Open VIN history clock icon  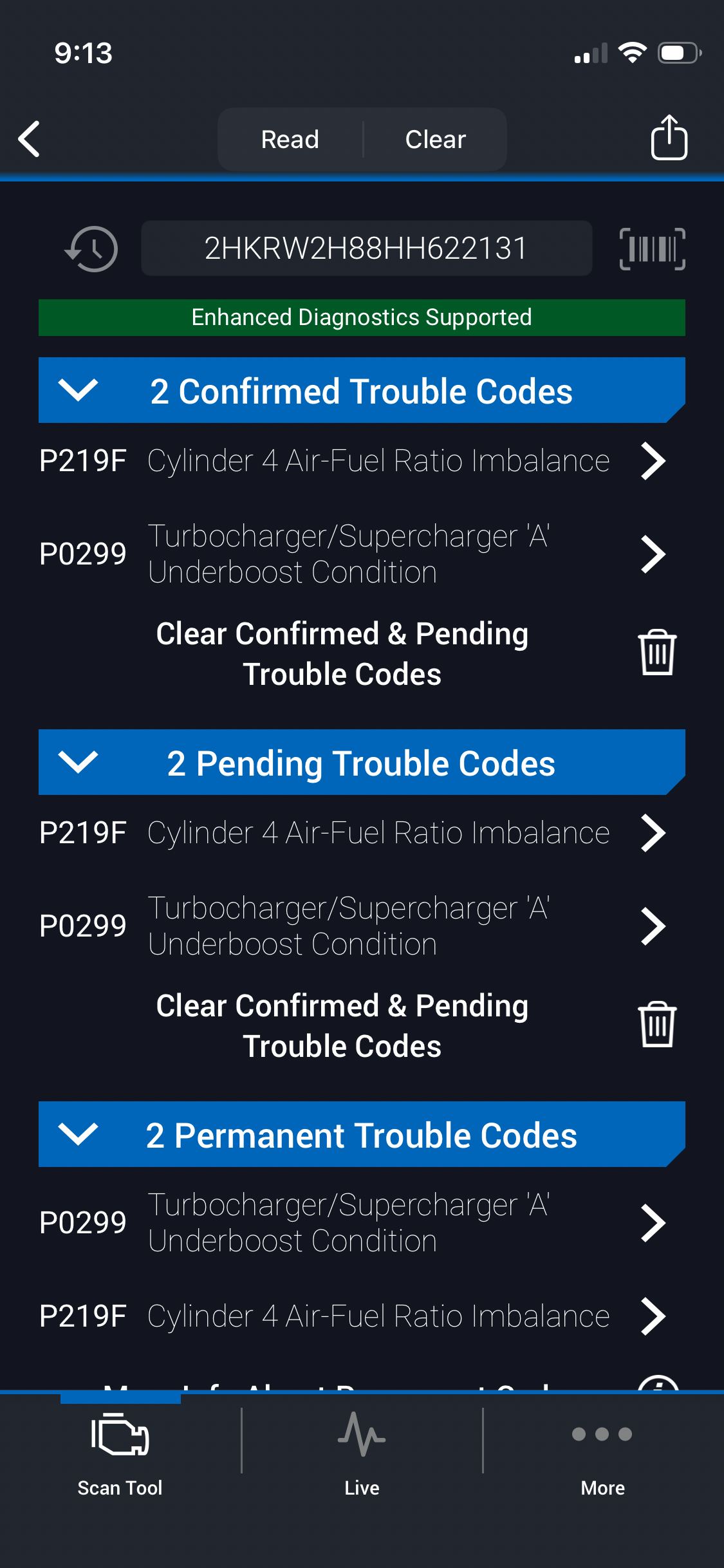(x=91, y=249)
